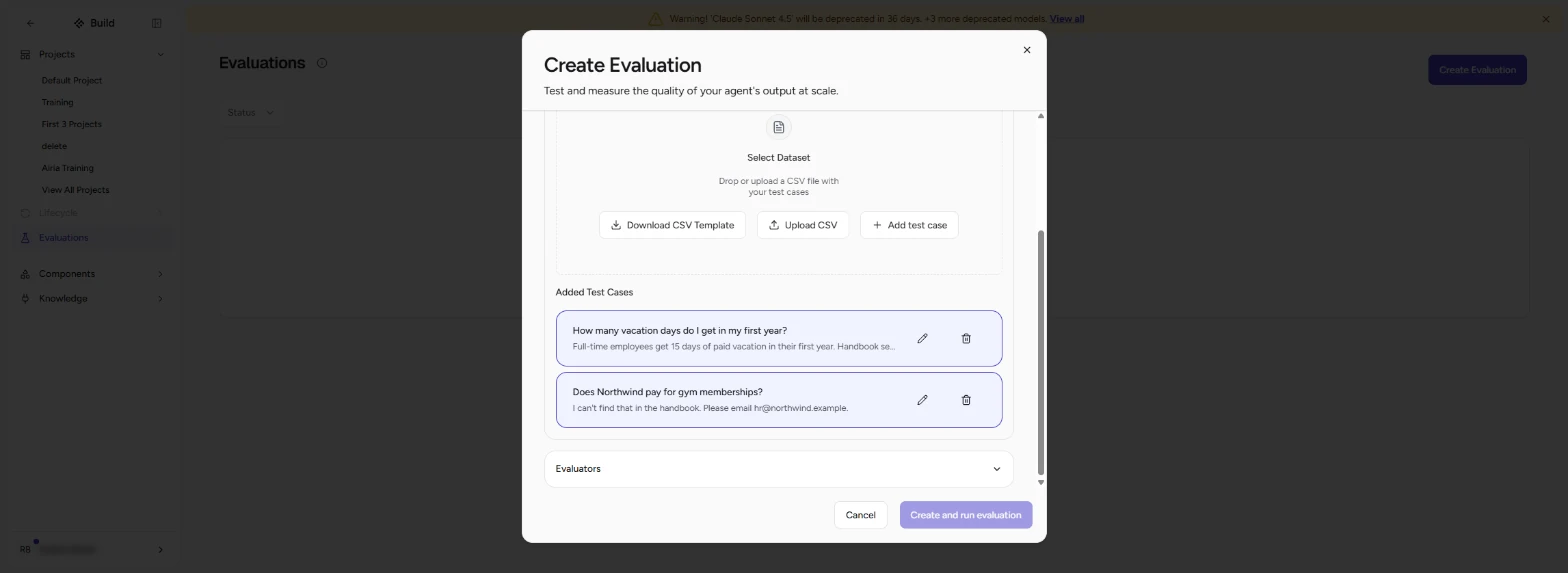Open First 3 Projects
Viewport: 1568px width, 573px height.
71,124
